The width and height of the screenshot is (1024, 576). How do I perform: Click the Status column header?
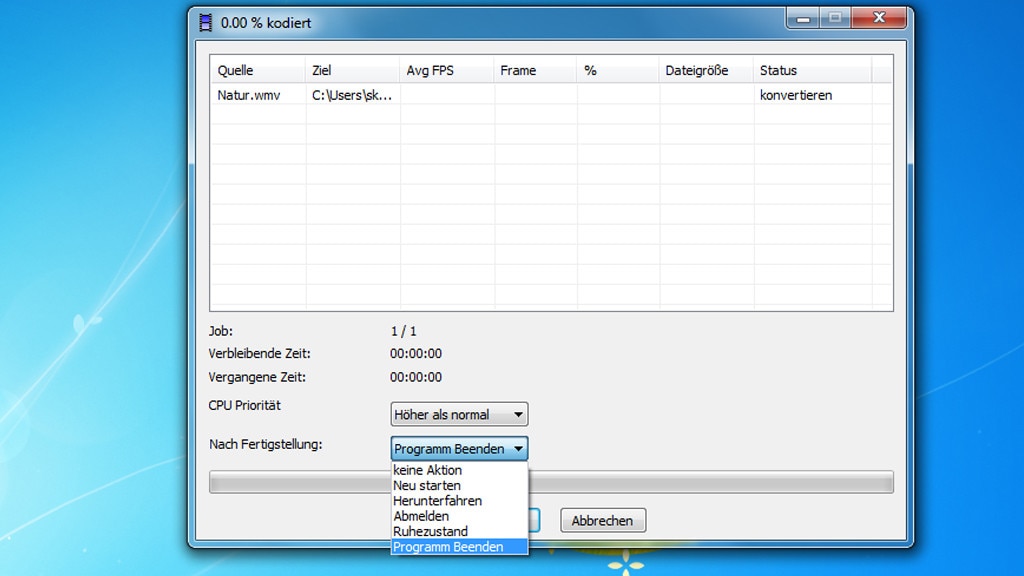[812, 70]
